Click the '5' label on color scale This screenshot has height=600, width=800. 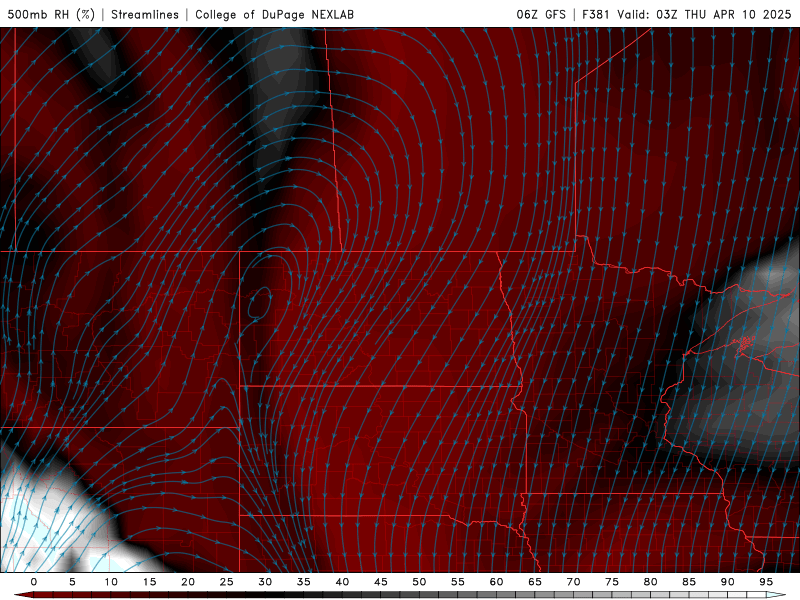tap(72, 582)
